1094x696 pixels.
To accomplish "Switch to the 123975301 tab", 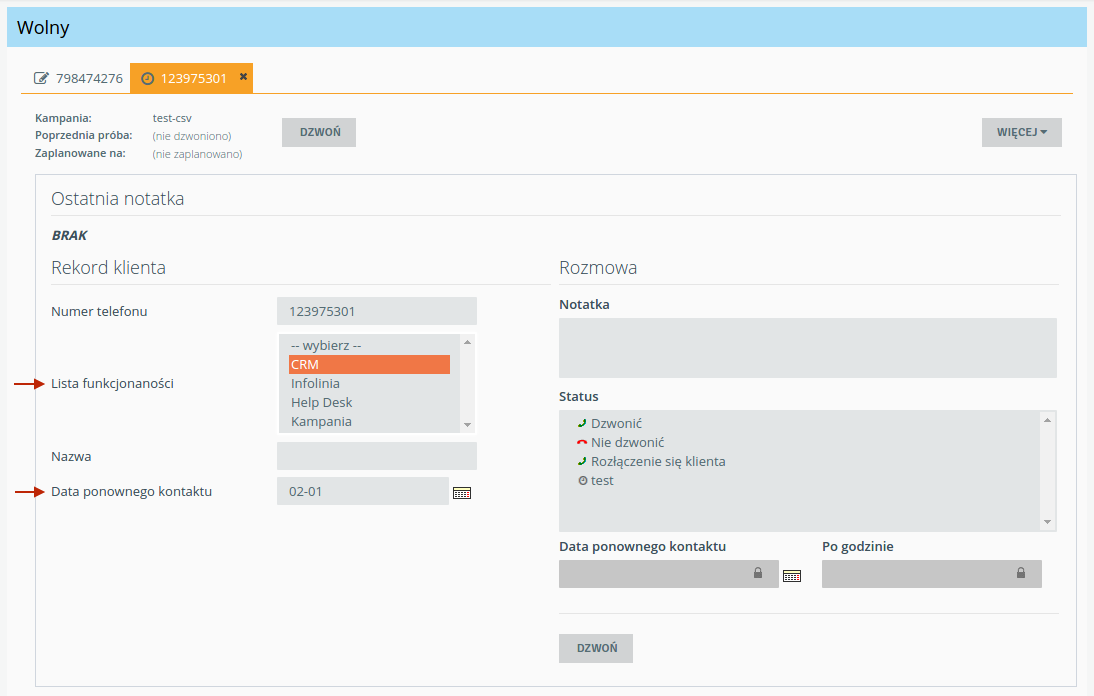I will (193, 78).
